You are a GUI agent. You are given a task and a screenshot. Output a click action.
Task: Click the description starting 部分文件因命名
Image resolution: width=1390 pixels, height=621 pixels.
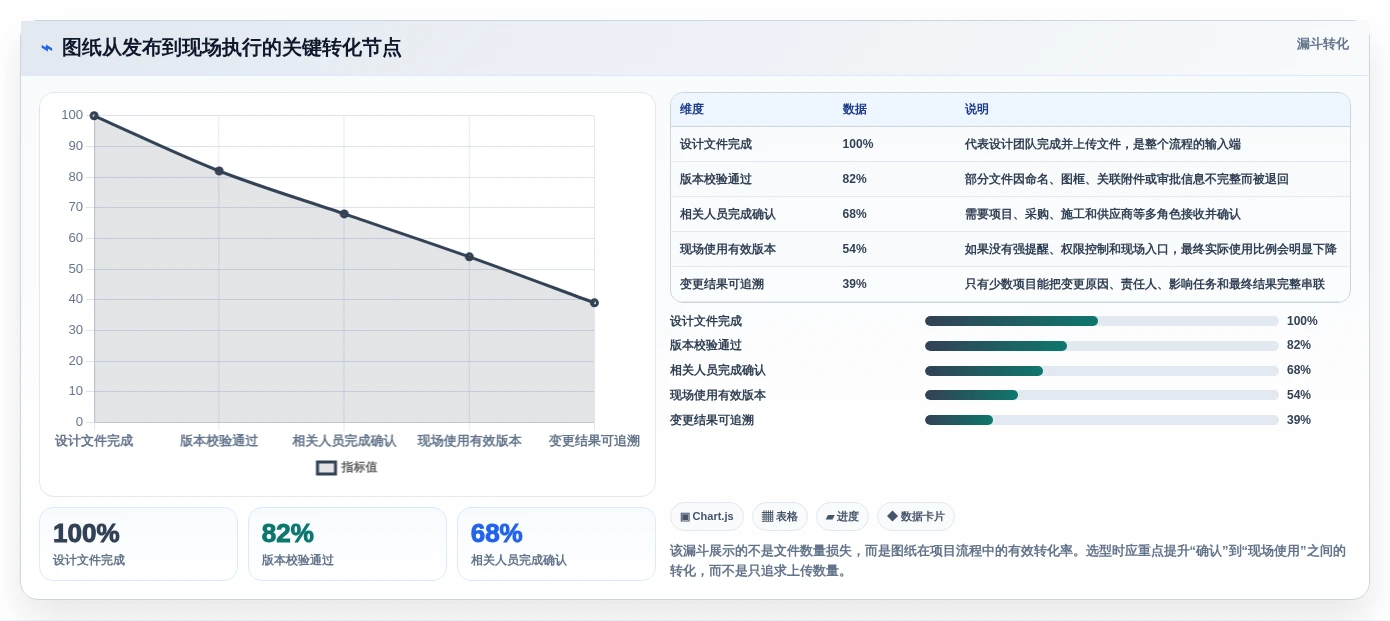[1127, 179]
